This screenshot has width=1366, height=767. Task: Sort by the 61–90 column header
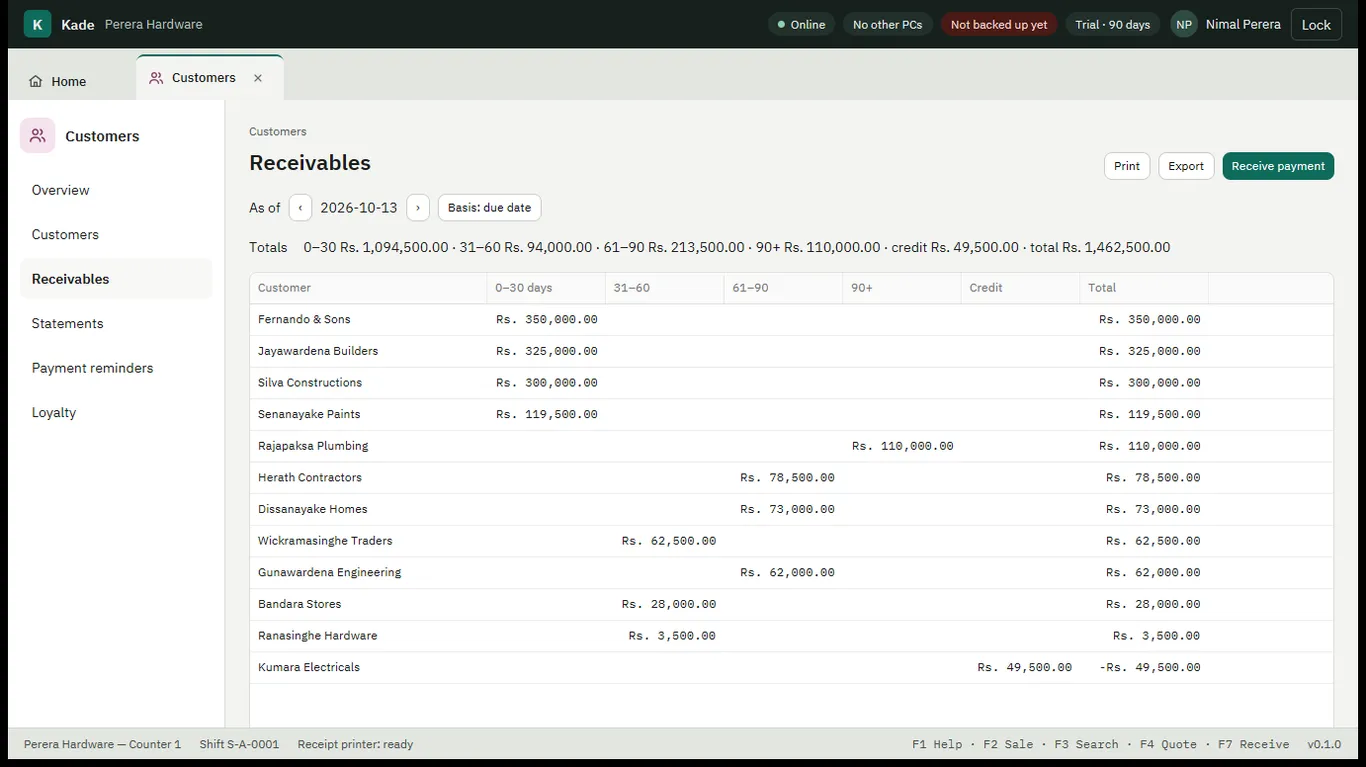(x=783, y=288)
